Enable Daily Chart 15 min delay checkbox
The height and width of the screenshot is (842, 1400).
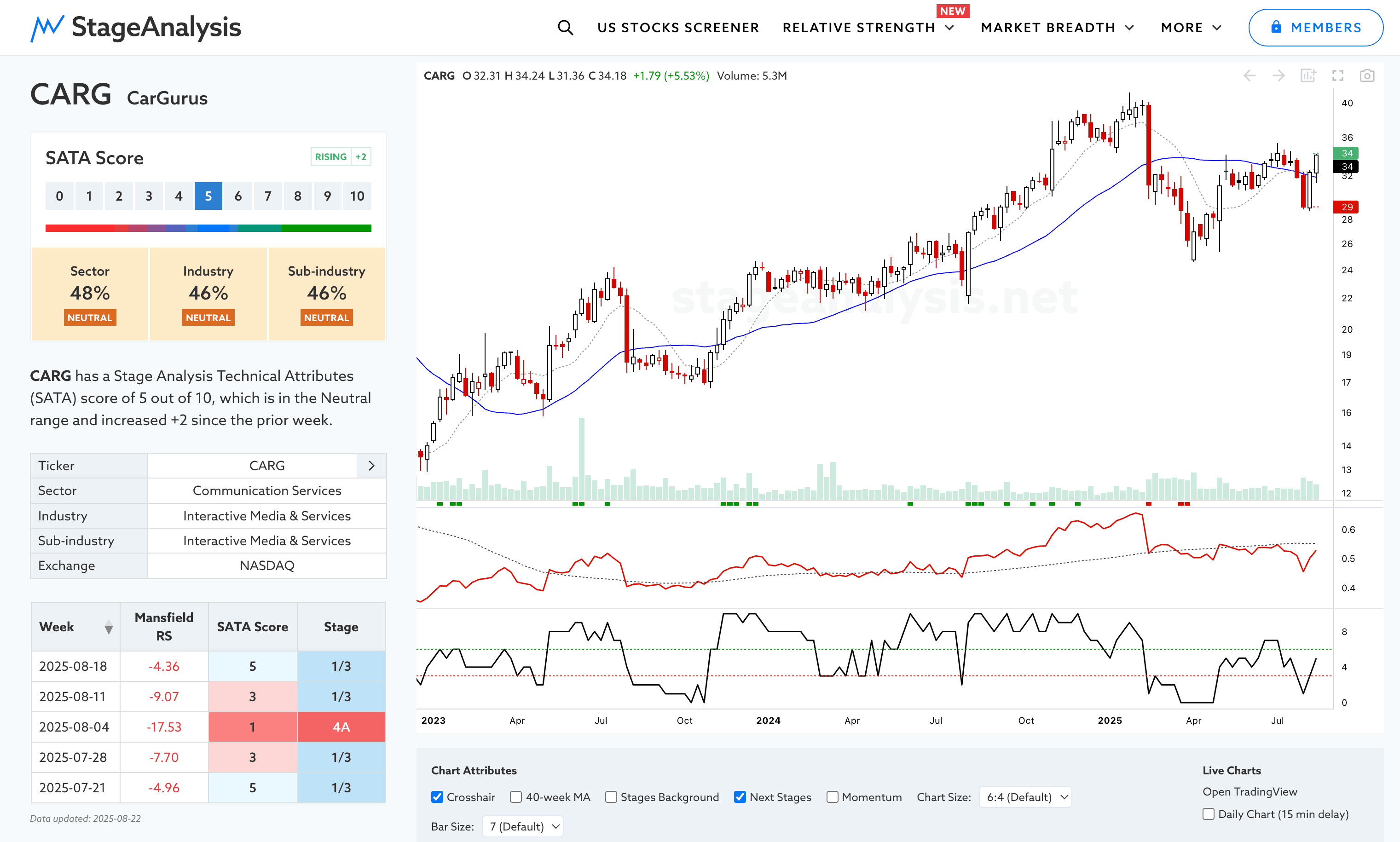point(1208,814)
